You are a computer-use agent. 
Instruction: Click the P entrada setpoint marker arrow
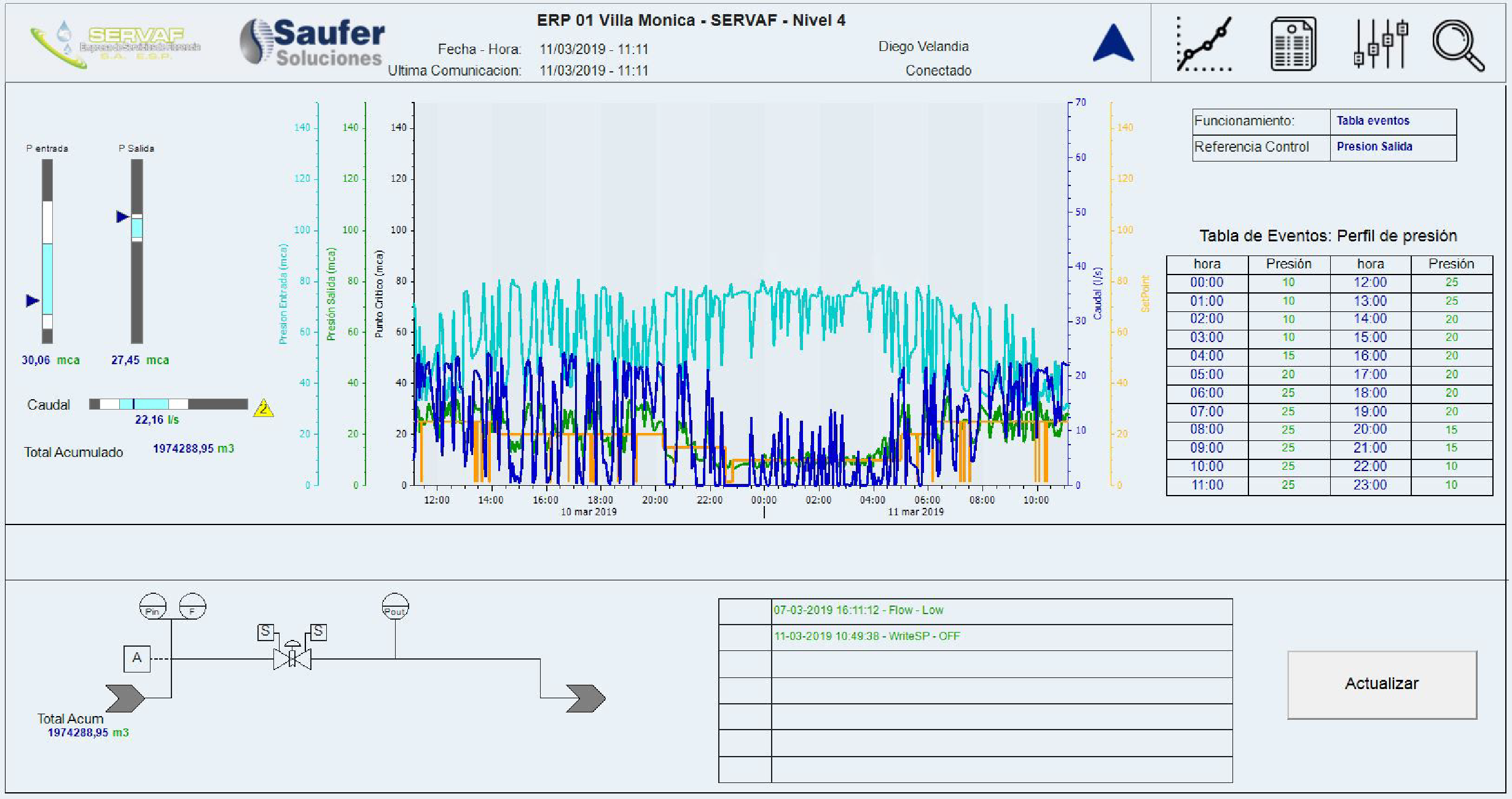pos(33,300)
